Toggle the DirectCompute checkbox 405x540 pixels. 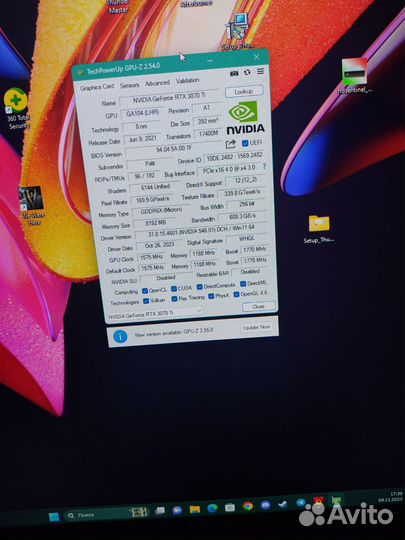point(199,287)
